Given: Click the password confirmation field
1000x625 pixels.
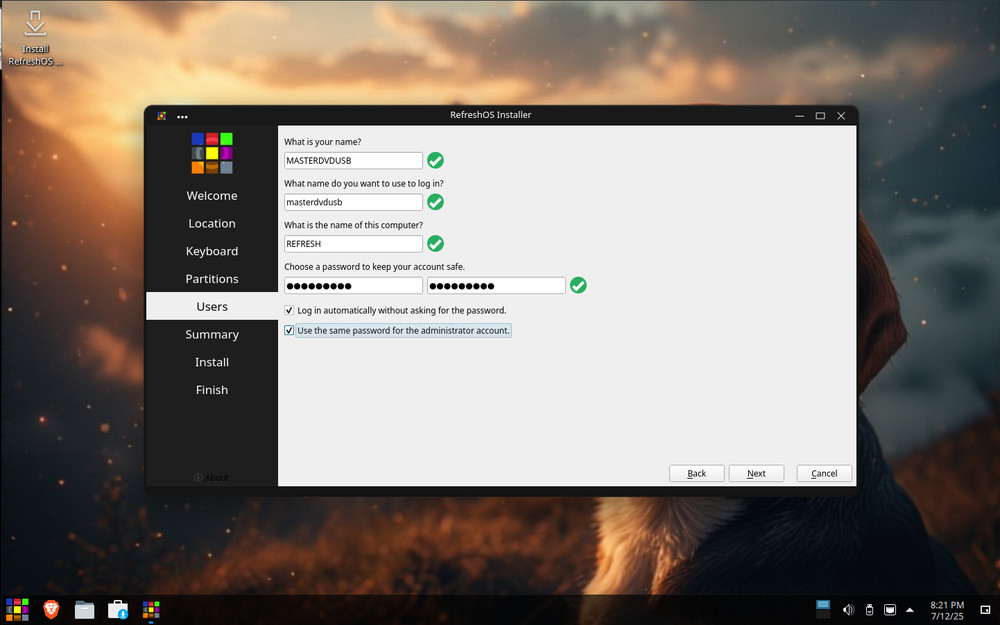Looking at the screenshot, I should 496,285.
